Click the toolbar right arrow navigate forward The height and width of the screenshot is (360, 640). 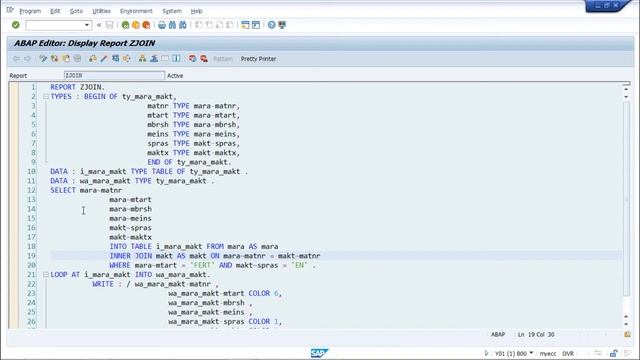point(27,59)
